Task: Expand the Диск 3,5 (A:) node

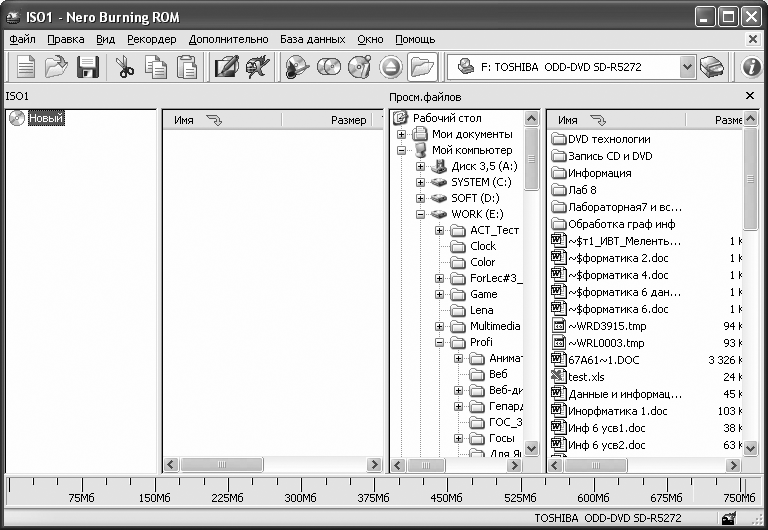Action: [420, 167]
